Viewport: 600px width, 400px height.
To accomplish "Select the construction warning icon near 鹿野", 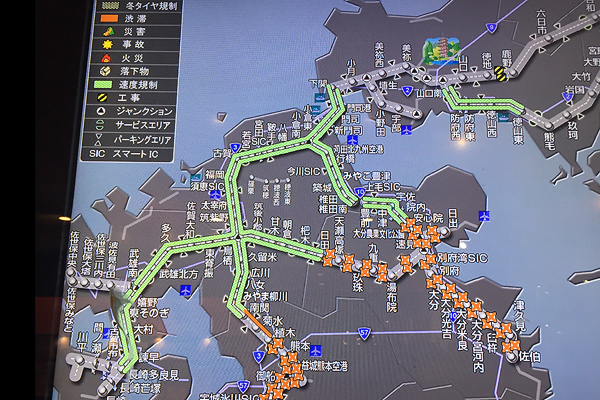I will (499, 73).
